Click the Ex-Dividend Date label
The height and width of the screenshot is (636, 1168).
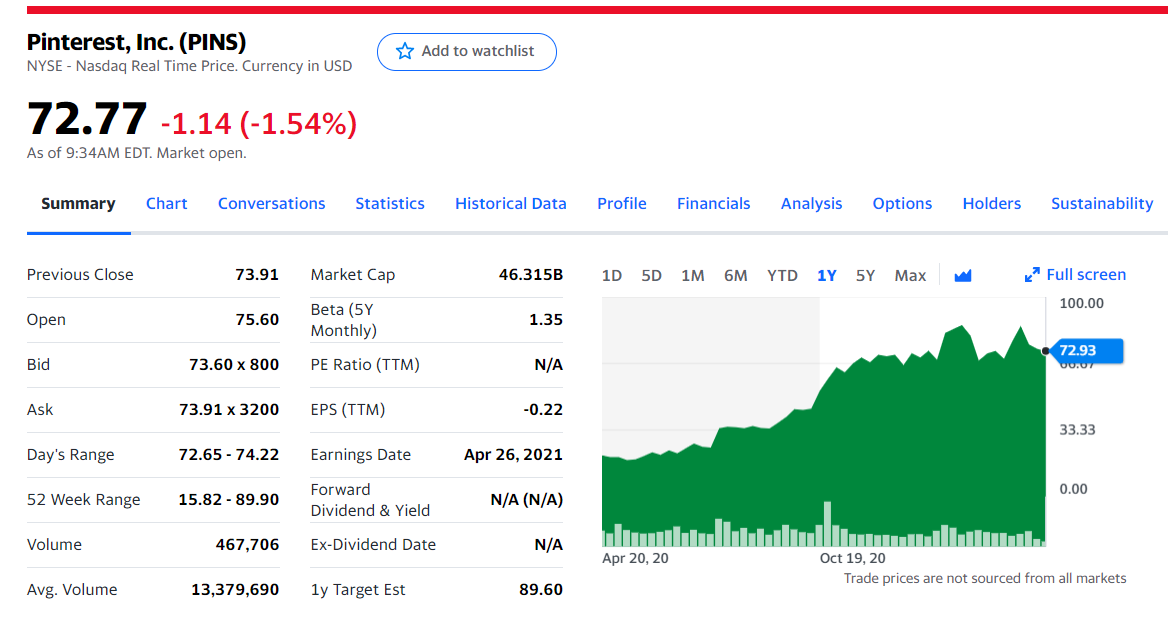(x=373, y=544)
